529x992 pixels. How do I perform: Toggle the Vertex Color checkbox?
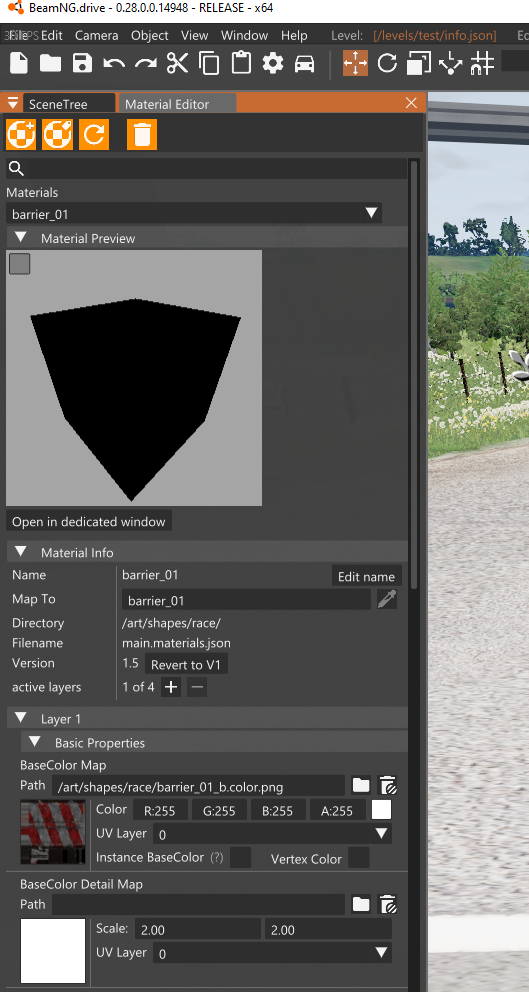tap(359, 858)
